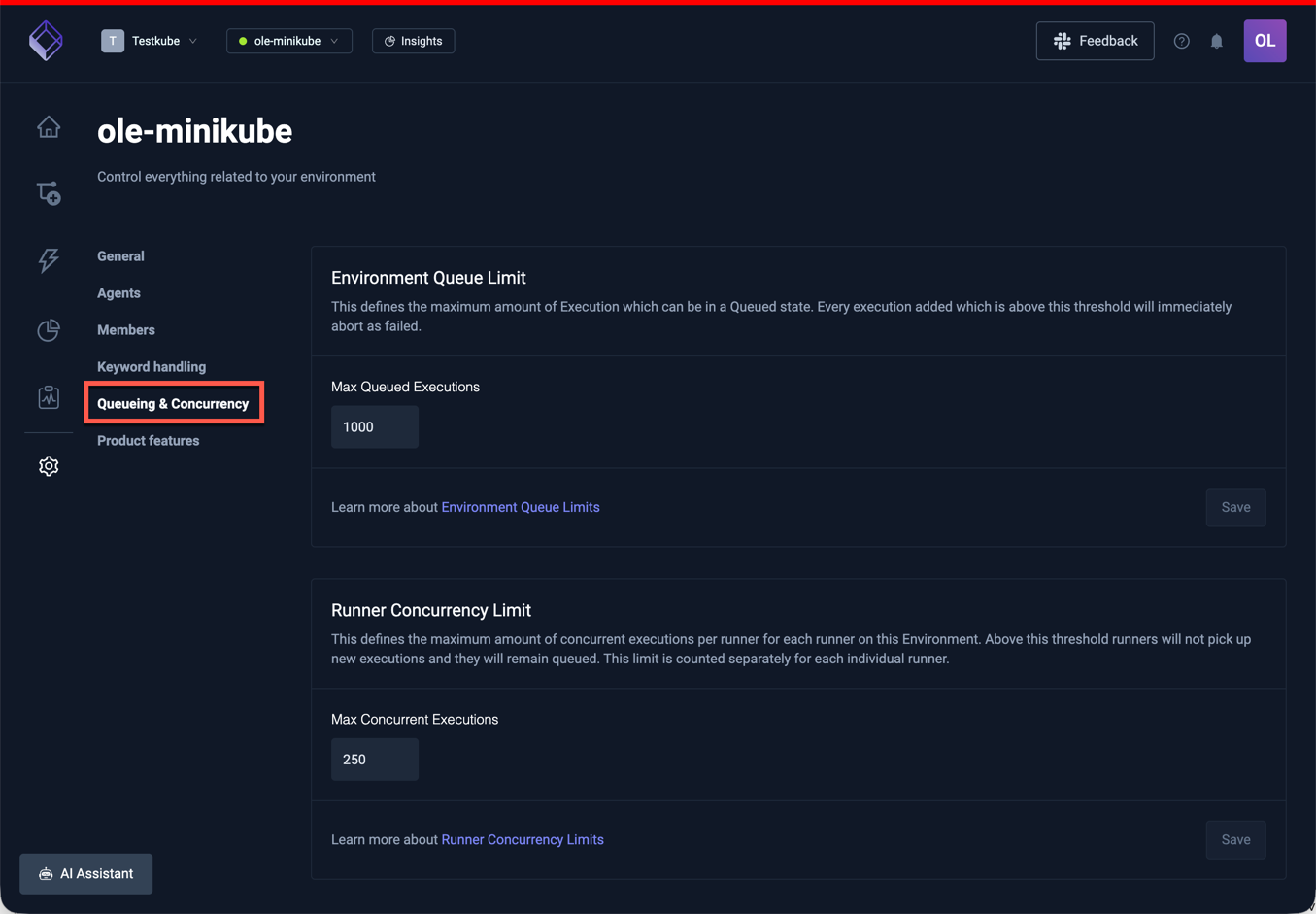Open the Home dashboard sidebar icon
The width and height of the screenshot is (1316, 914).
(49, 127)
